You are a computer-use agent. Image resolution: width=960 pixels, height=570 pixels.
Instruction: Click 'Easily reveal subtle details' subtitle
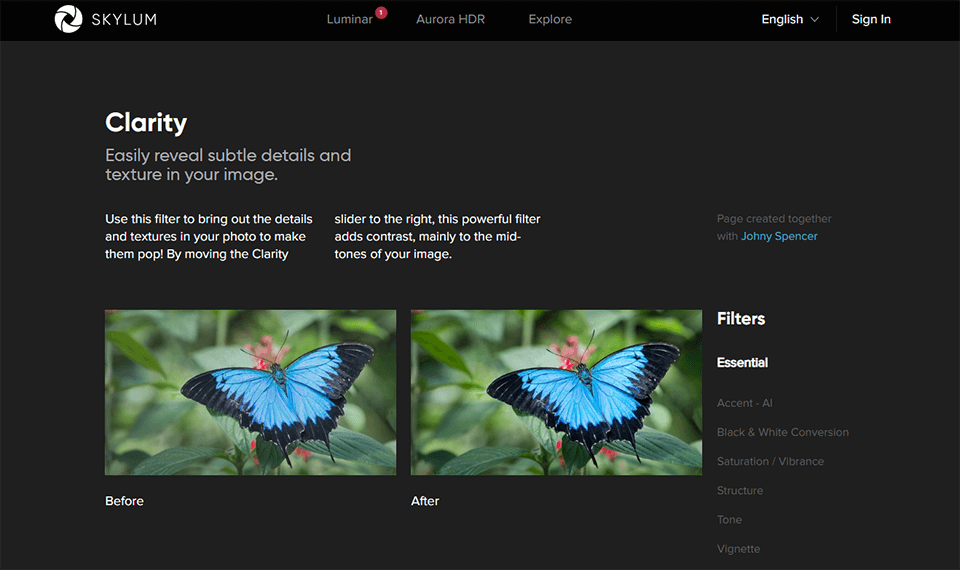[228, 165]
